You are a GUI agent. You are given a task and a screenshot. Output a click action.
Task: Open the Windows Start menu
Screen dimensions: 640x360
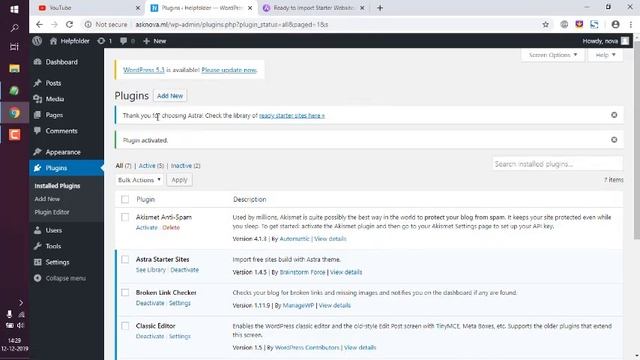point(14,9)
